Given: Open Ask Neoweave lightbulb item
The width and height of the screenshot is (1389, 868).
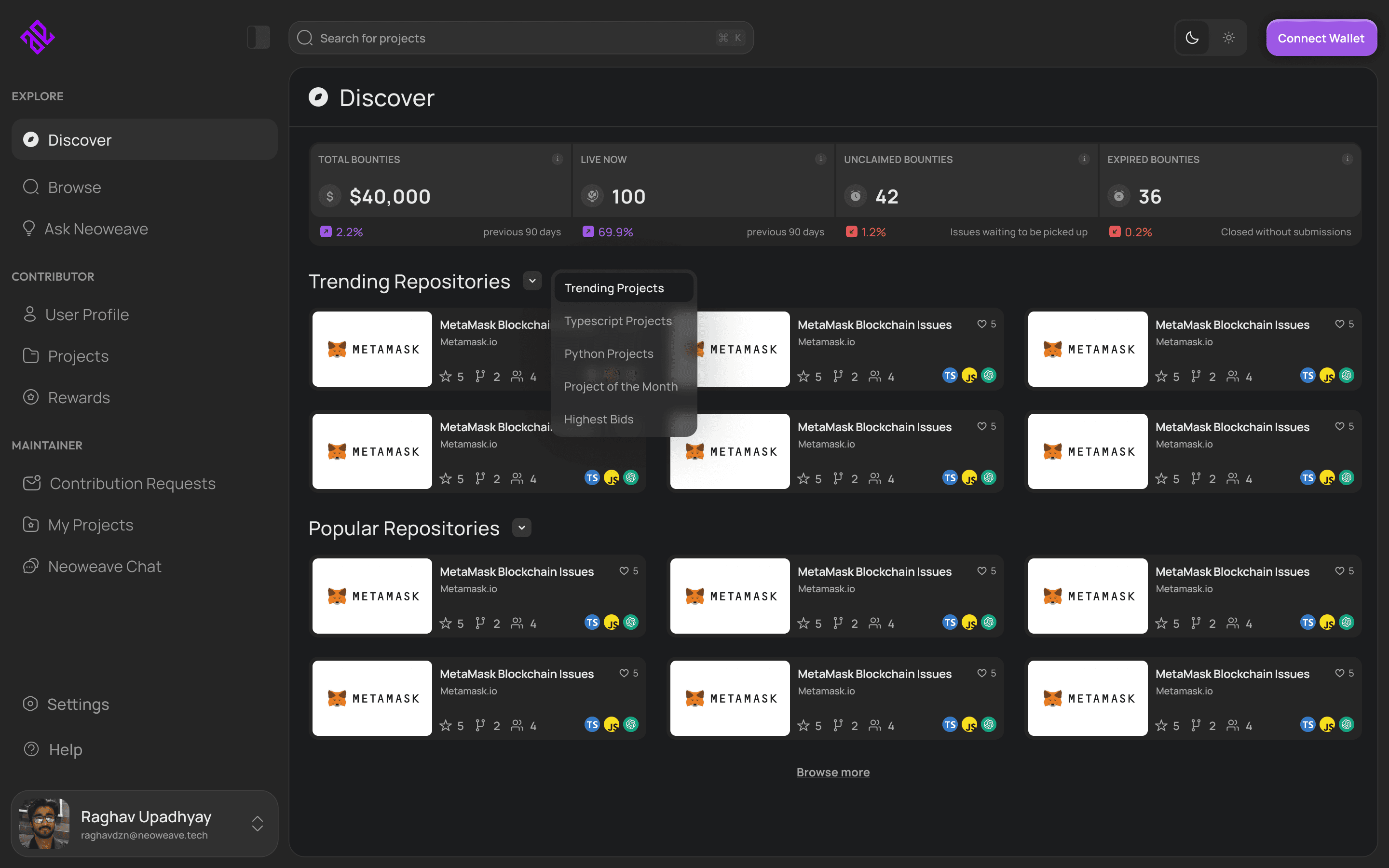Looking at the screenshot, I should click(96, 229).
